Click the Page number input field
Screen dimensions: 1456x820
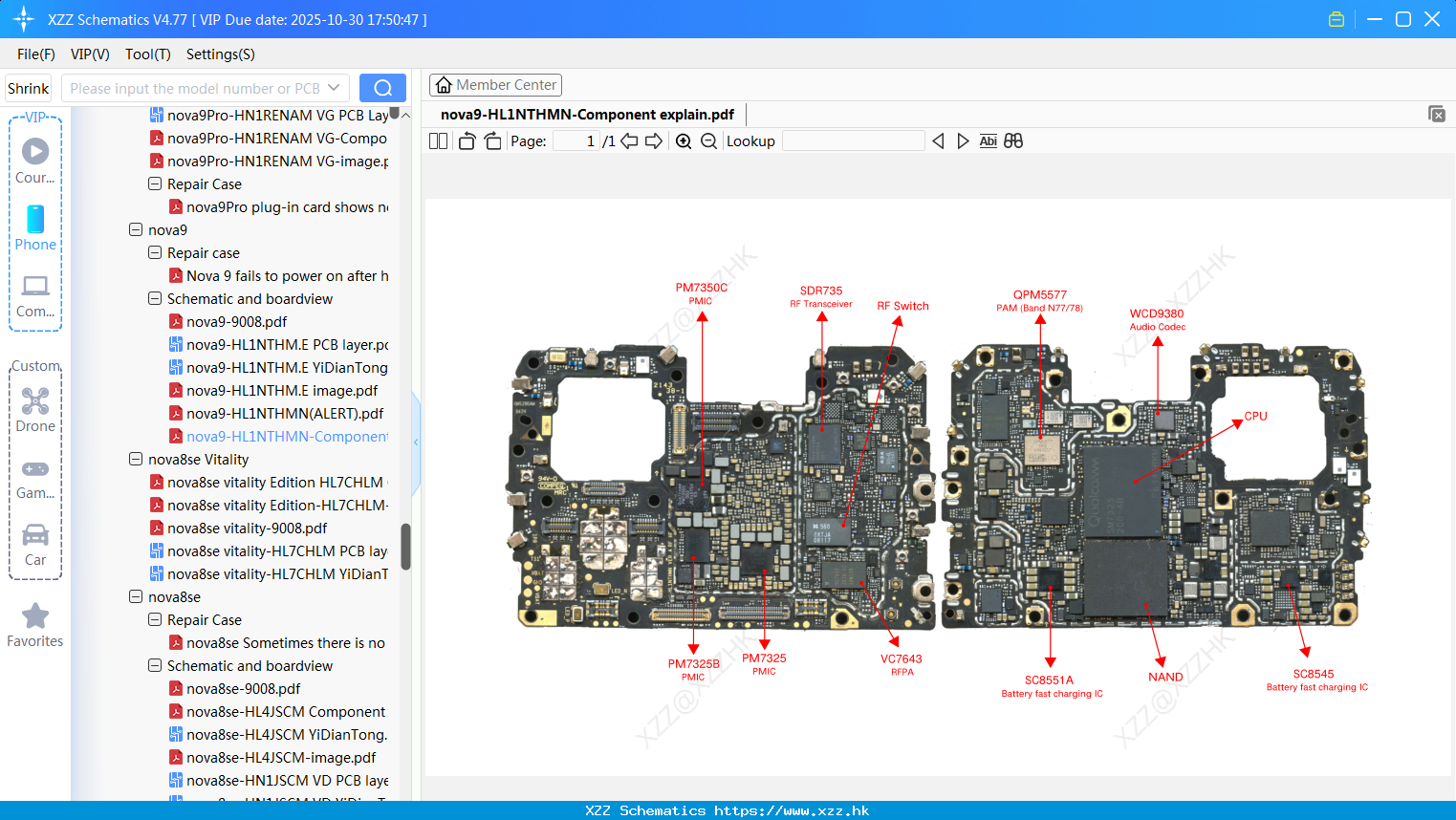tap(576, 140)
